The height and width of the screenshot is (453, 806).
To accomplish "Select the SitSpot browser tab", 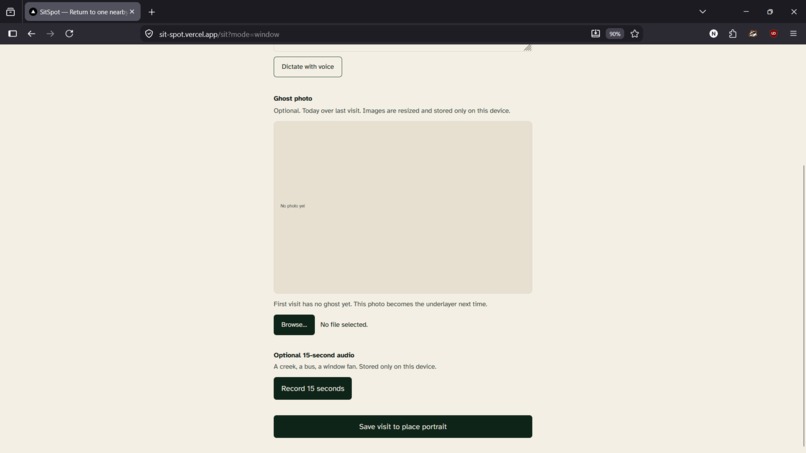I will click(x=82, y=12).
